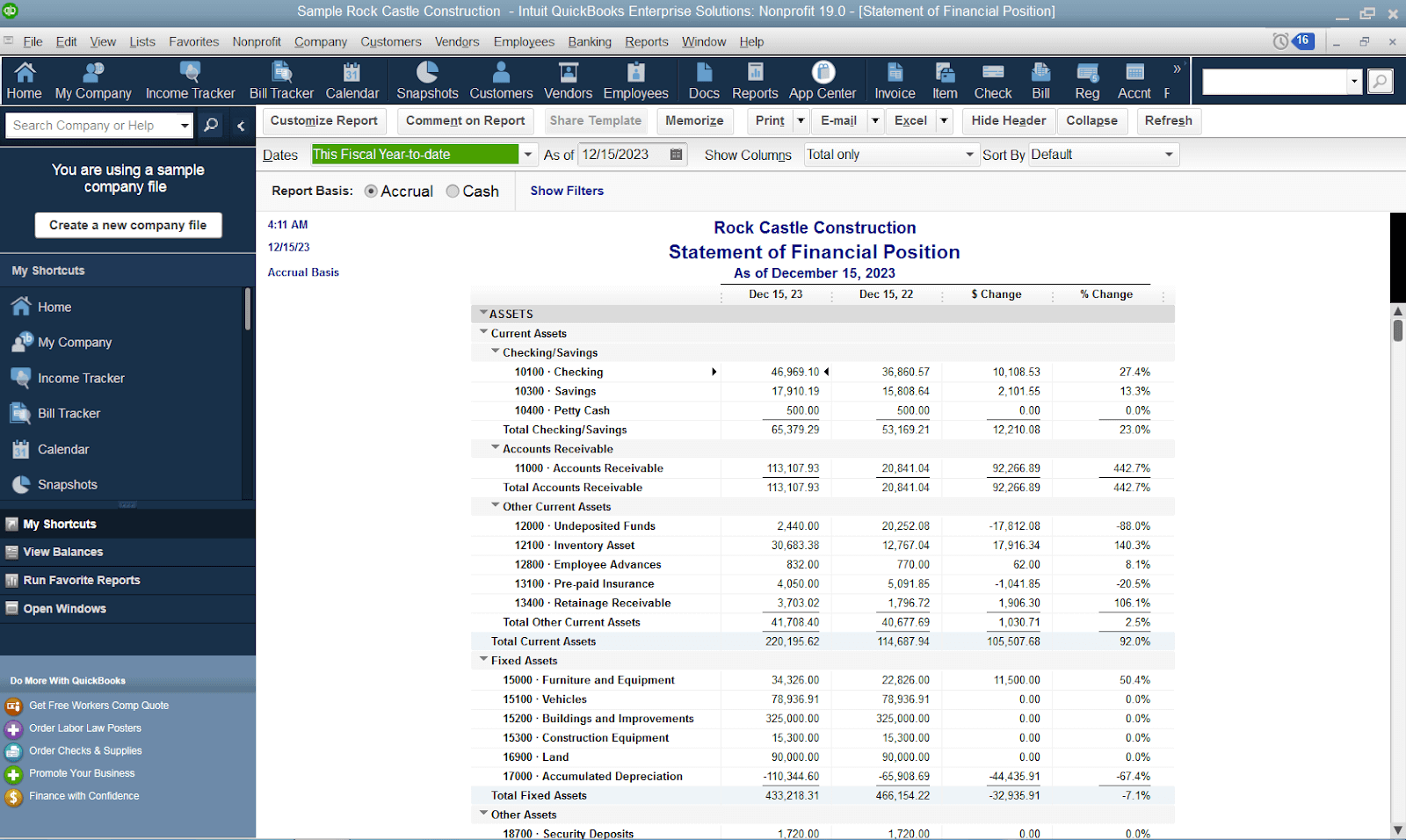Click the toolbar search magnifier button
The image size is (1406, 840).
pos(1381,82)
